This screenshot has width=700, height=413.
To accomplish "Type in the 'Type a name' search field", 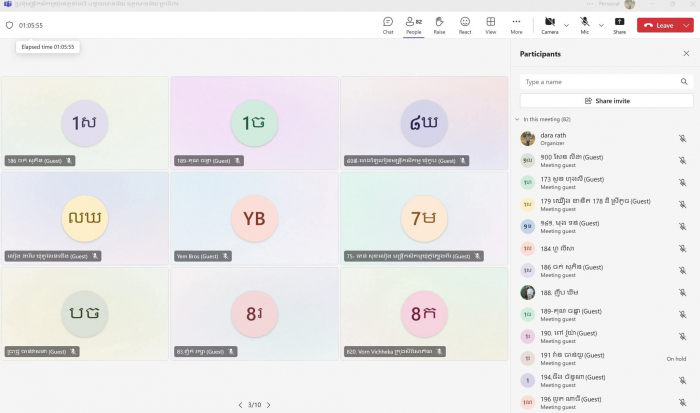I will tap(600, 82).
